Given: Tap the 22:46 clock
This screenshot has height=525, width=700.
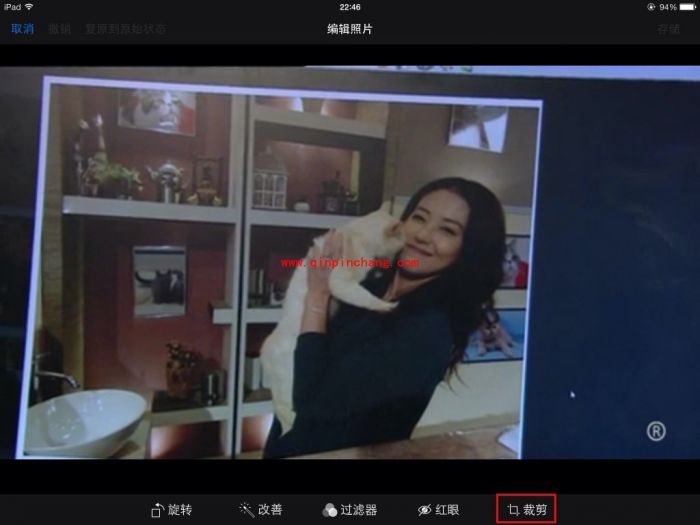Looking at the screenshot, I should click(350, 7).
